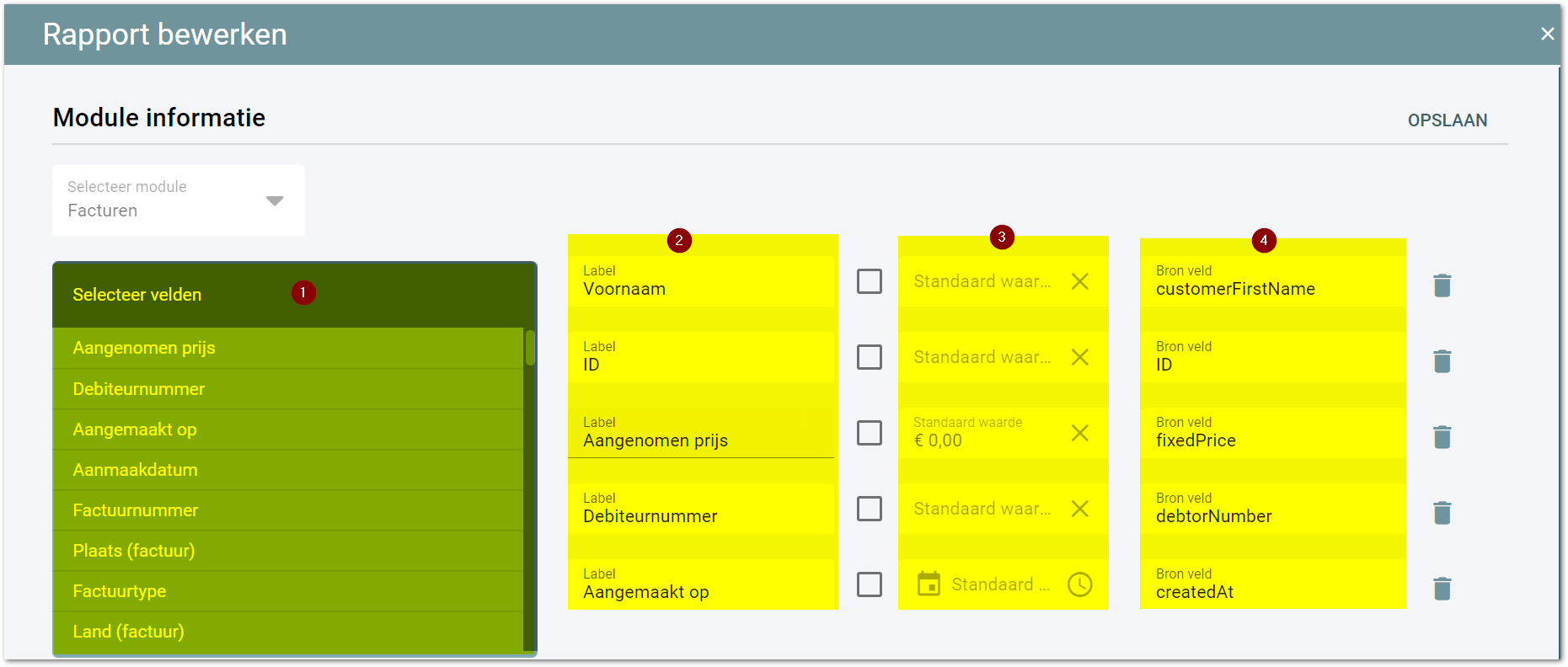Select Debiteurnummer from the field list
Viewport: 1568px width, 667px height.
[288, 389]
